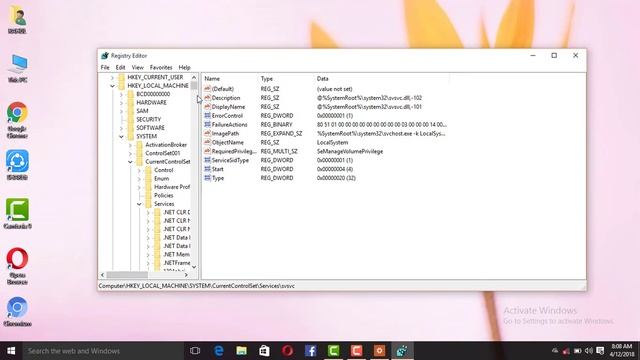The width and height of the screenshot is (640, 360).
Task: Click the Start DWORD value icon
Action: 207,169
